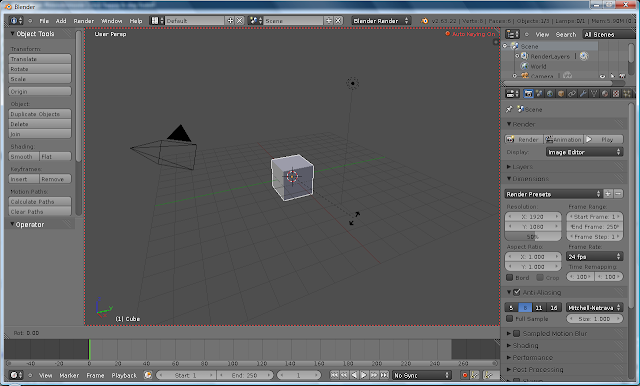
Task: Open the timeline Marker menu
Action: [69, 375]
